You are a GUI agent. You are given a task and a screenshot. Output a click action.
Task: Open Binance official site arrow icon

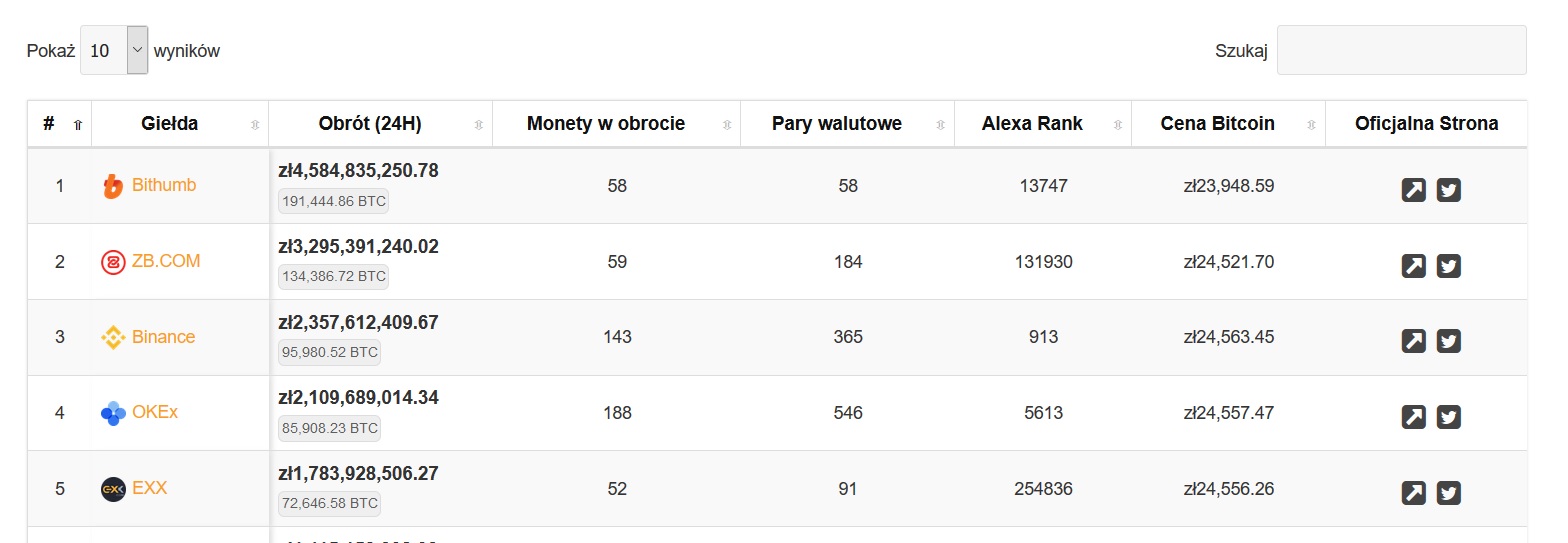point(1413,341)
